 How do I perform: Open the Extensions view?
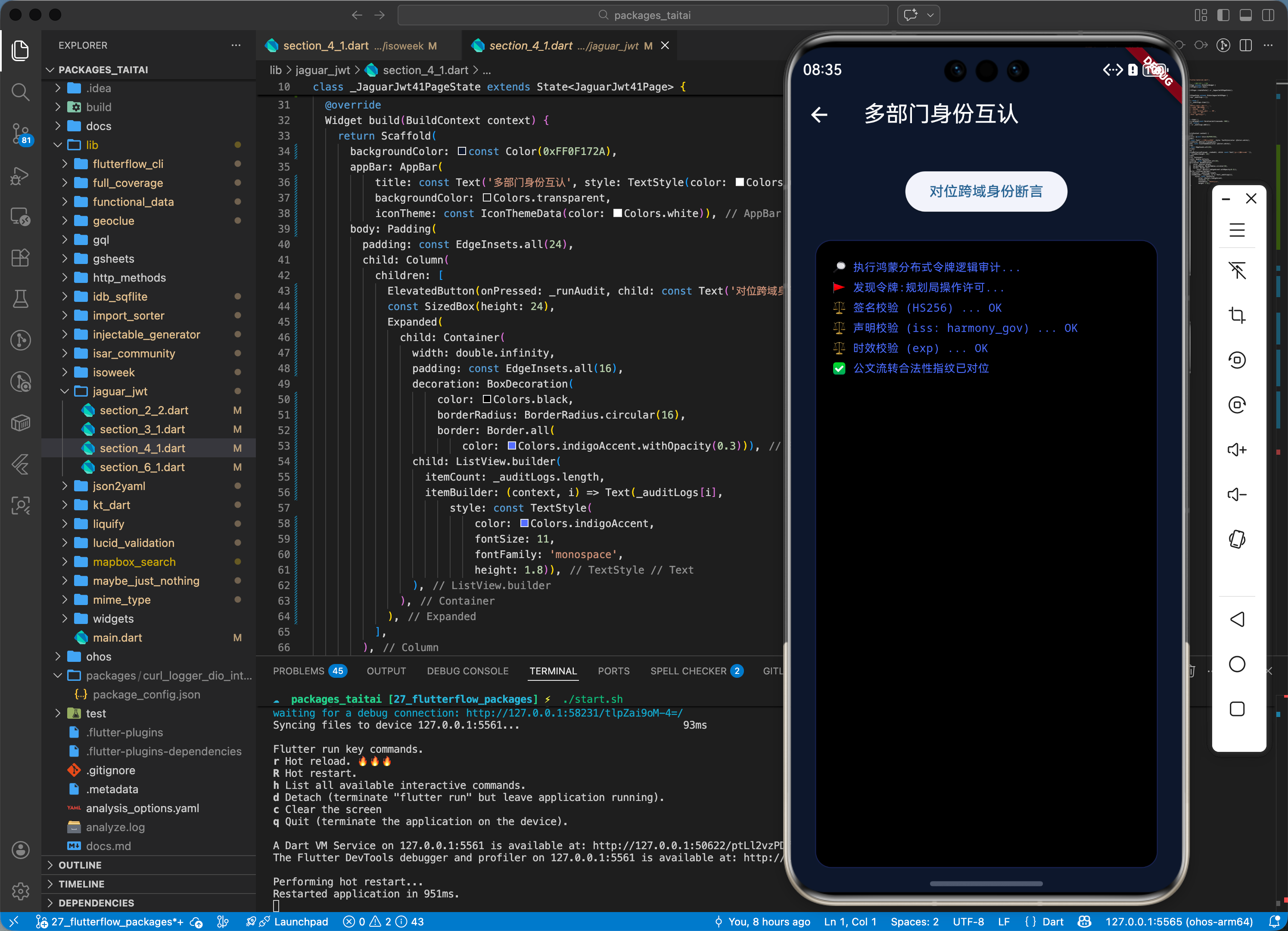pos(20,258)
